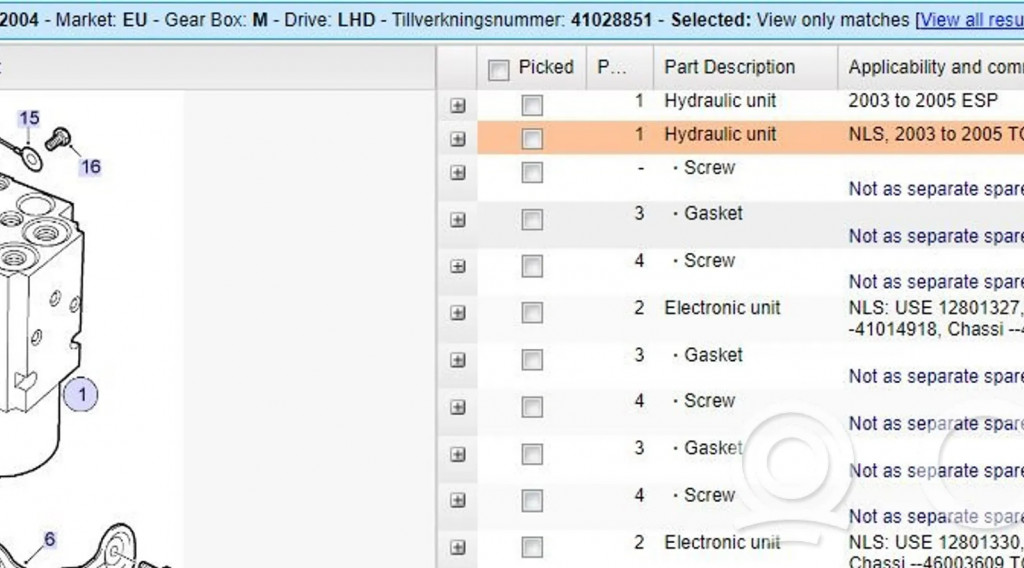Expand the highlighted Hydraulic unit row
The width and height of the screenshot is (1024, 568).
tap(458, 139)
